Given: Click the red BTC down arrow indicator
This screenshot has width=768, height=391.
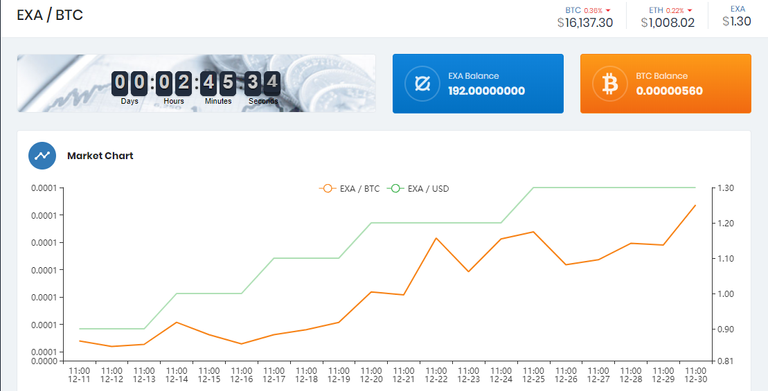Looking at the screenshot, I should (x=608, y=10).
